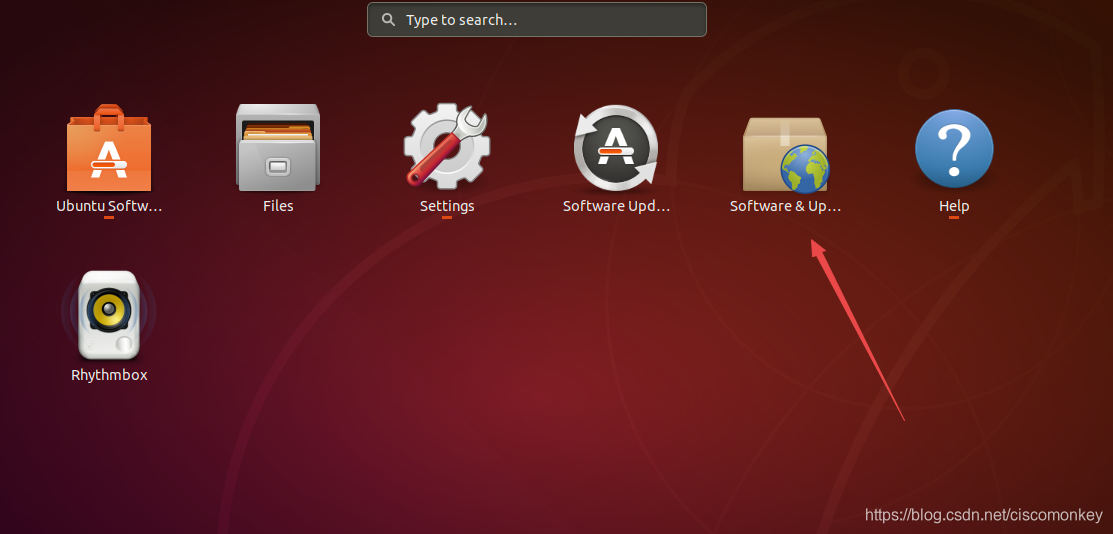Click the magnifier icon in the search bar
The height and width of the screenshot is (534, 1113).
point(388,20)
